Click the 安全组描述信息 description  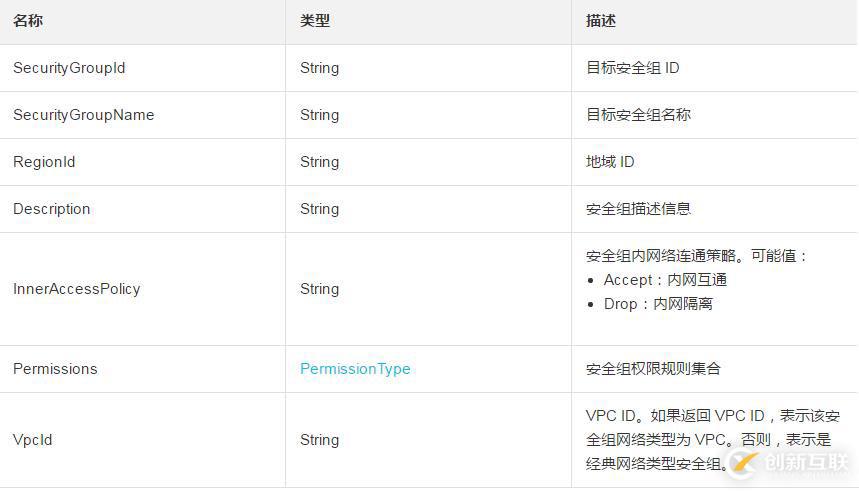click(638, 209)
